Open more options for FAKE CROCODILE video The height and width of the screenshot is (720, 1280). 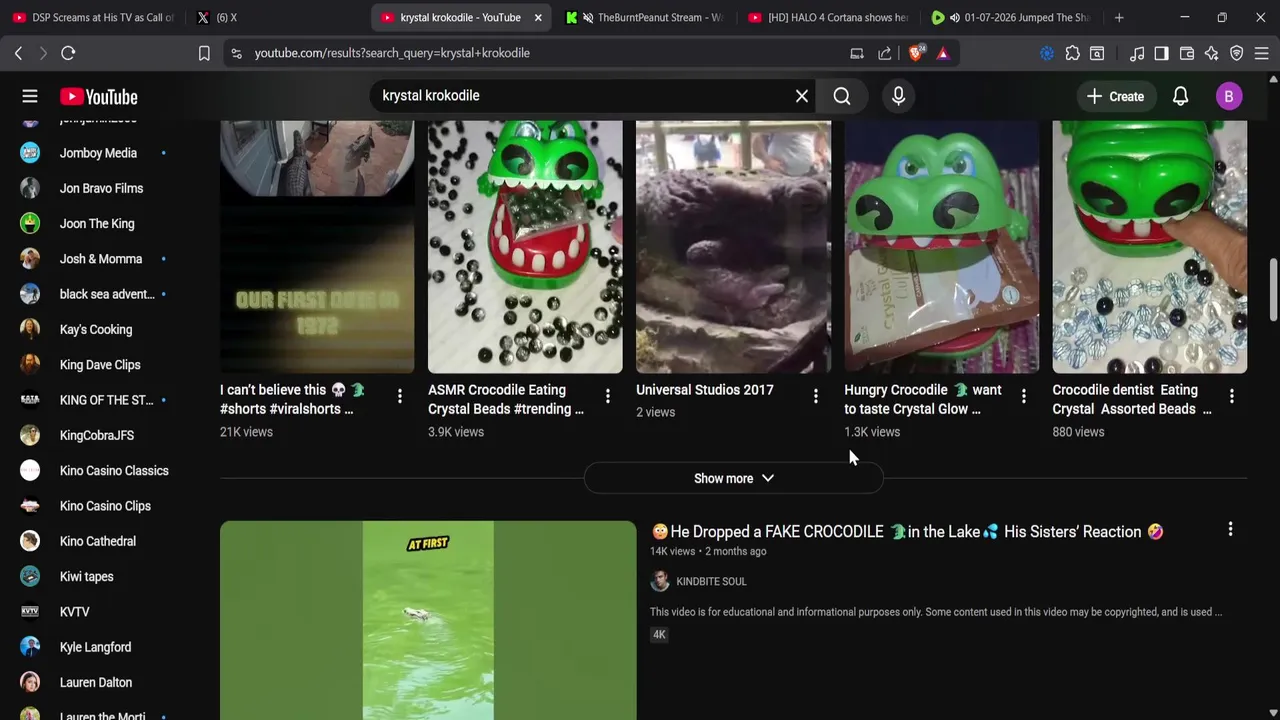1230,530
